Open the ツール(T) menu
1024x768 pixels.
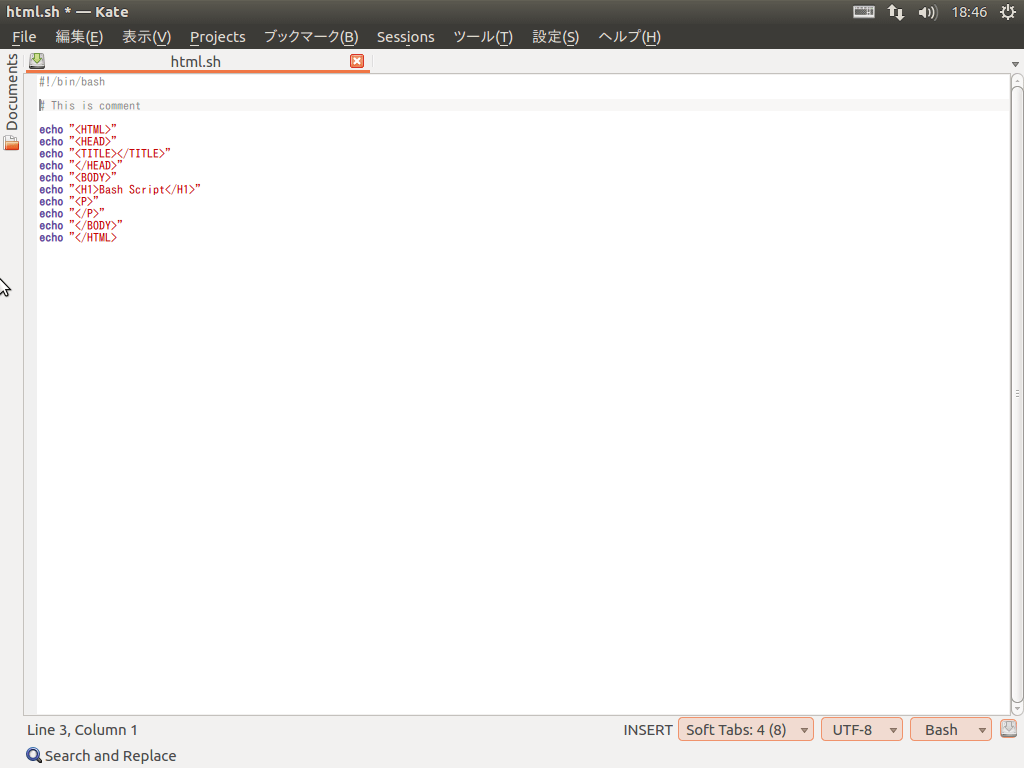pos(483,37)
